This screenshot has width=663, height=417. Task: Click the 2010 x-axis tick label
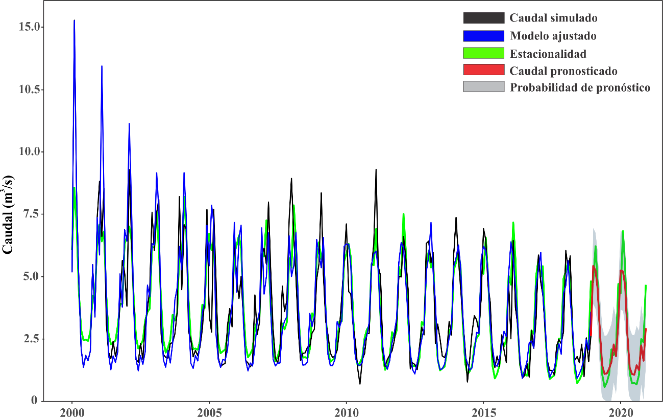click(x=346, y=411)
